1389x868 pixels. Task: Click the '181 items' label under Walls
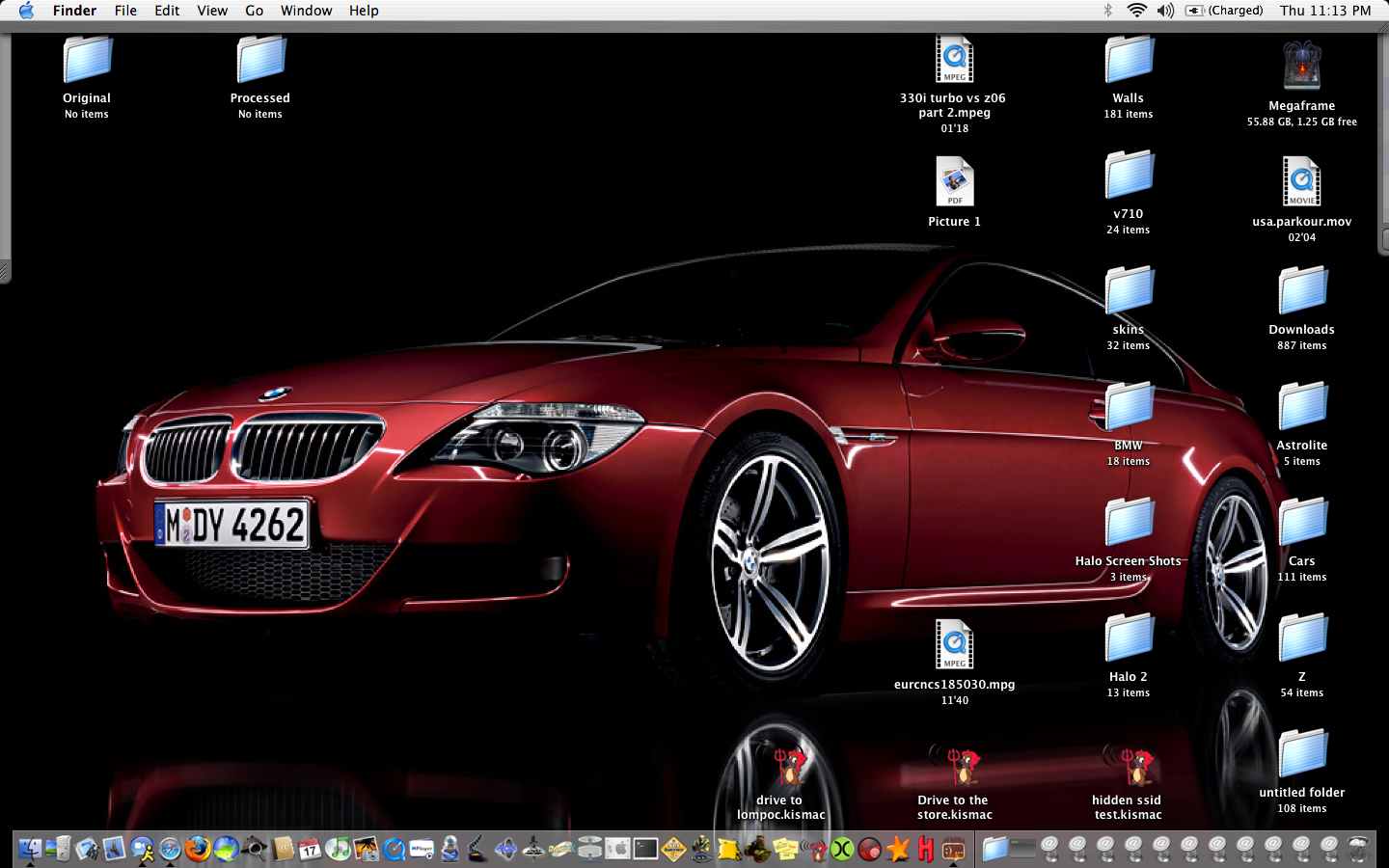(x=1129, y=114)
